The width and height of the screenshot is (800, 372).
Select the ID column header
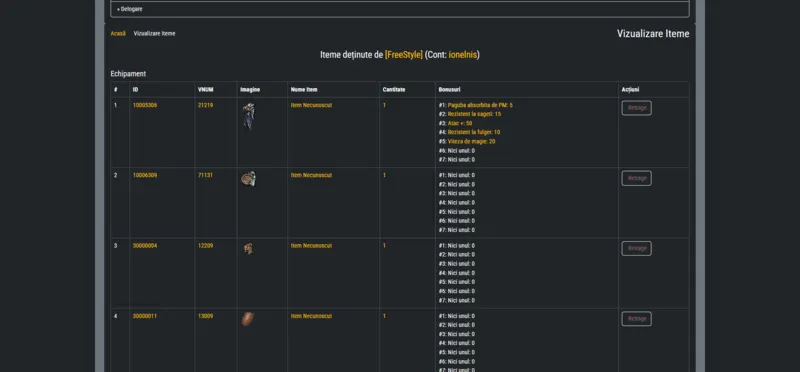pyautogui.click(x=135, y=90)
